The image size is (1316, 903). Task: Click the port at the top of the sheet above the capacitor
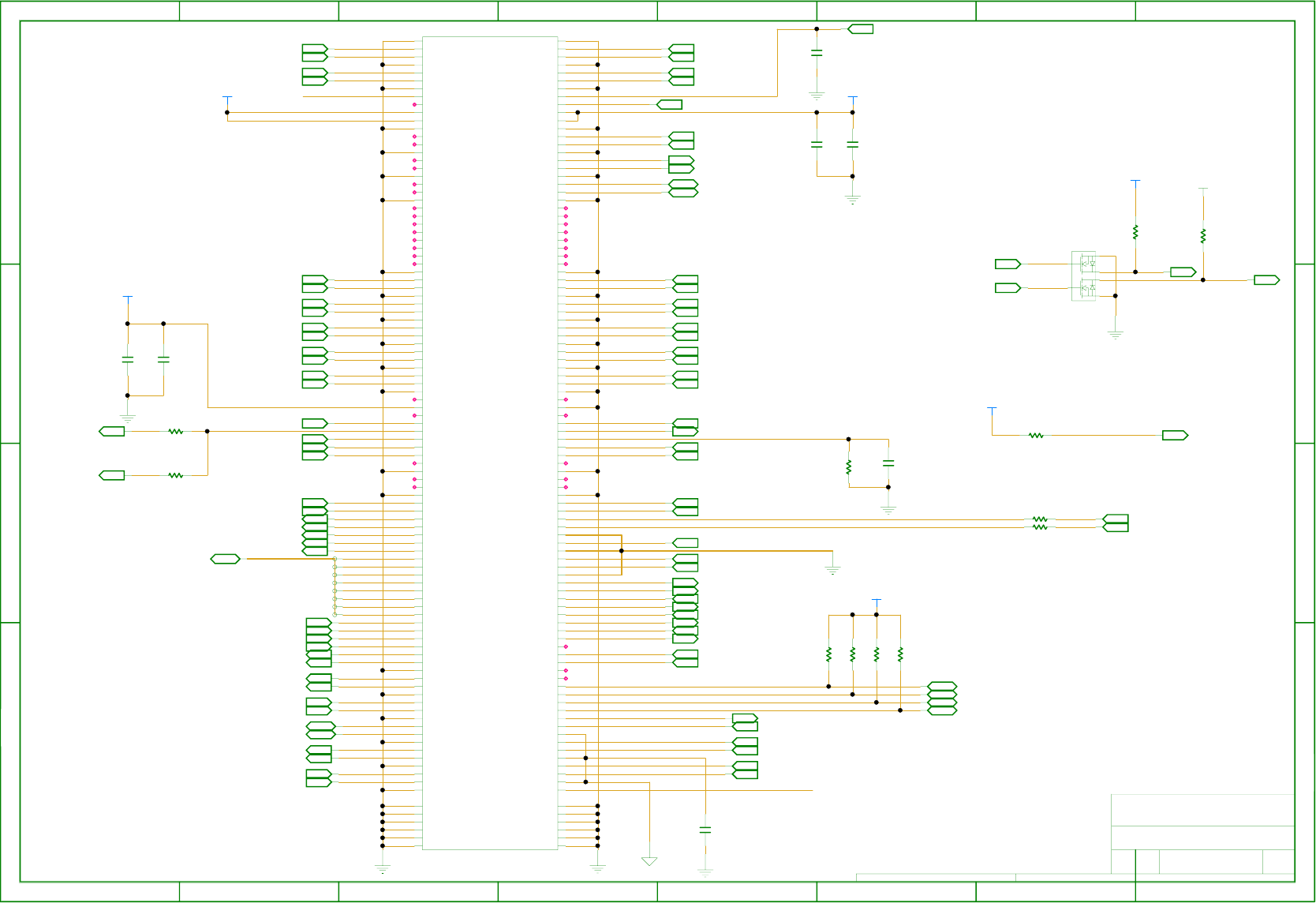pos(861,29)
